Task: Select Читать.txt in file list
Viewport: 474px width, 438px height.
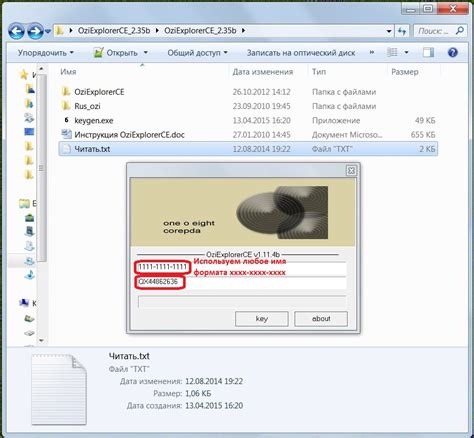Action: (248, 149)
